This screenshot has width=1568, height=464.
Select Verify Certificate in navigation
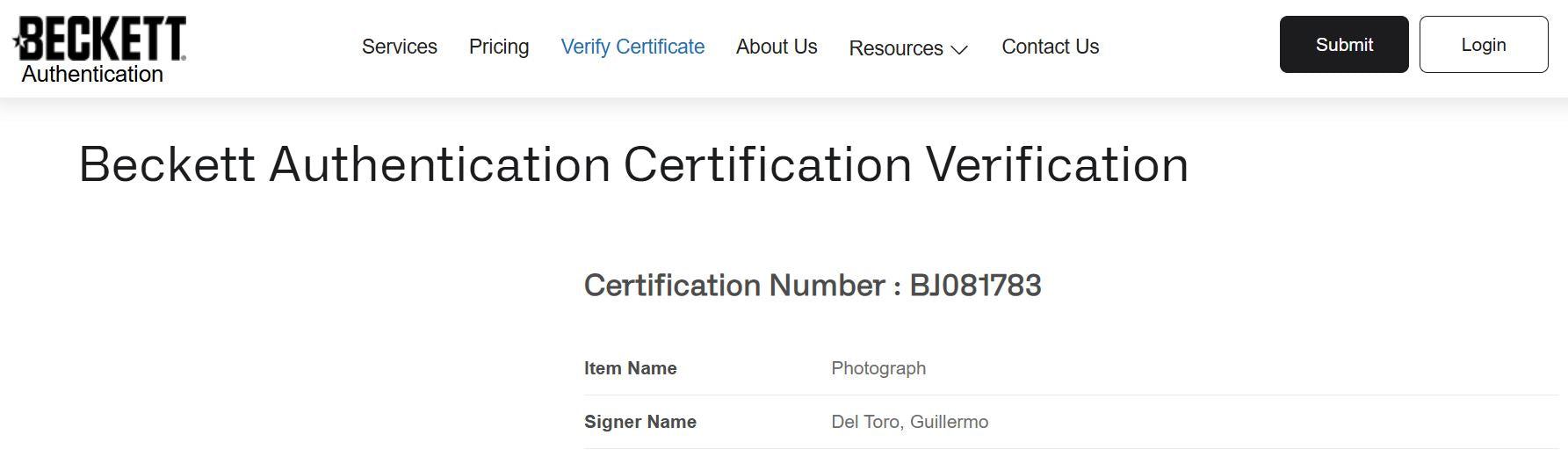click(632, 47)
